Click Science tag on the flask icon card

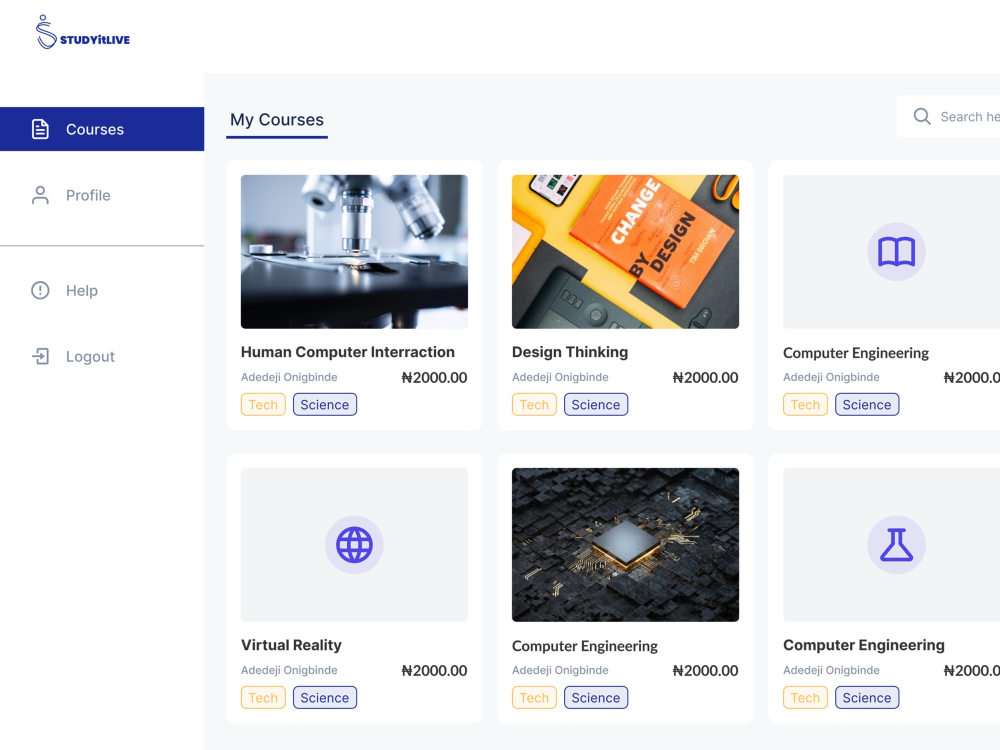coord(867,697)
